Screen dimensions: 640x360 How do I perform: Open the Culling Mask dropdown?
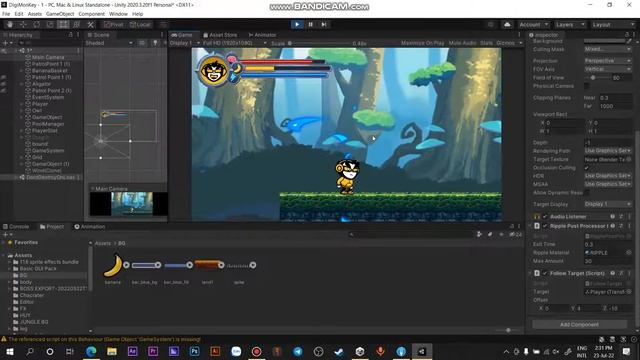click(x=607, y=49)
